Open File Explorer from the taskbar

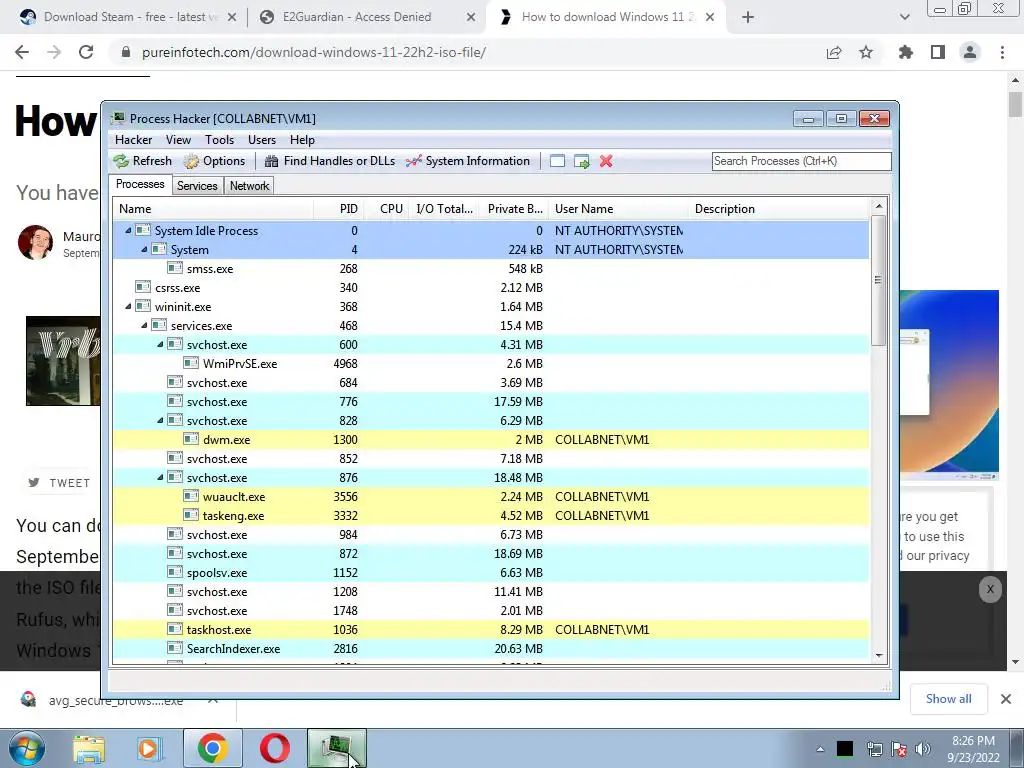click(x=89, y=748)
